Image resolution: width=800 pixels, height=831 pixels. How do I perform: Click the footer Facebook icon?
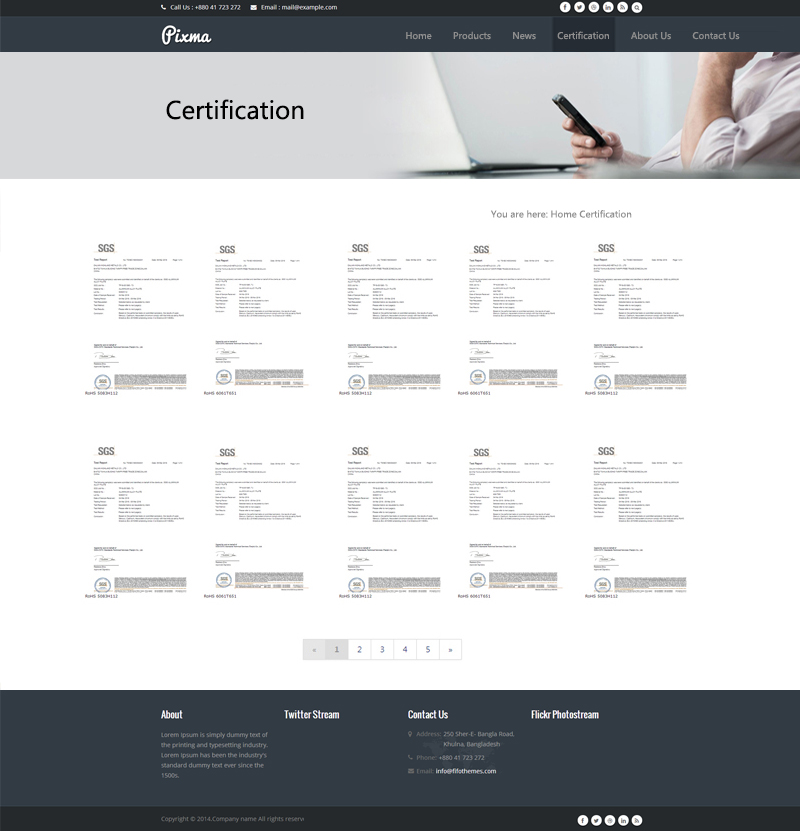click(x=583, y=820)
